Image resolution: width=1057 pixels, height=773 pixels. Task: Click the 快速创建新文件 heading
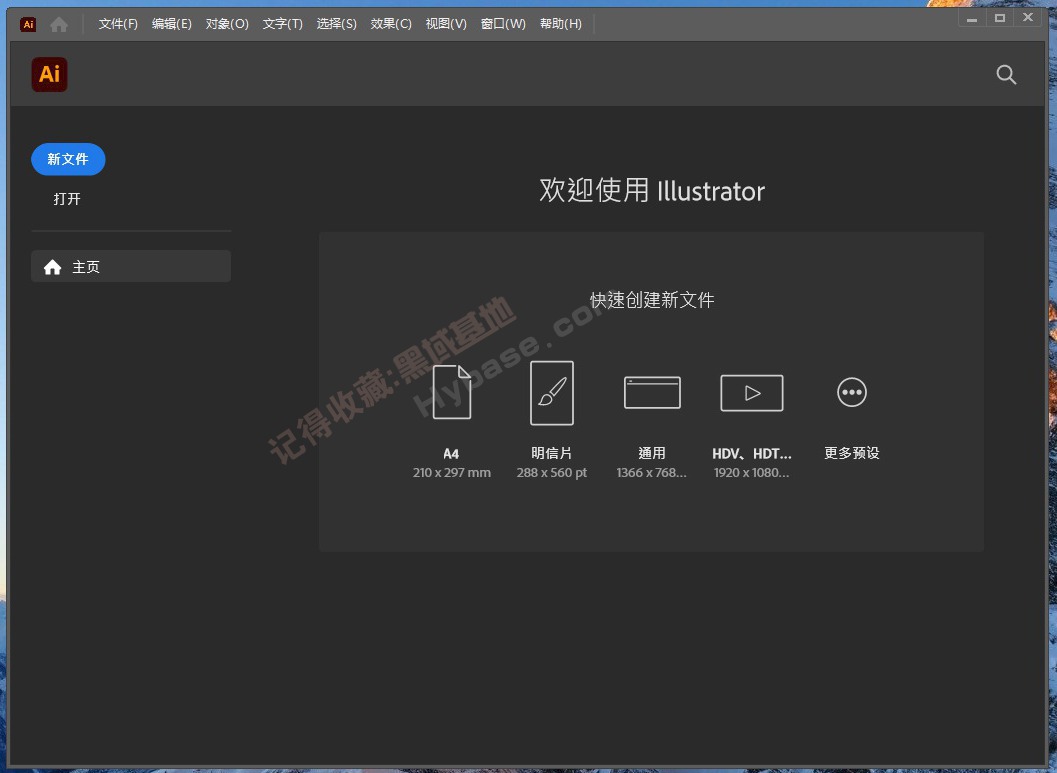(652, 300)
